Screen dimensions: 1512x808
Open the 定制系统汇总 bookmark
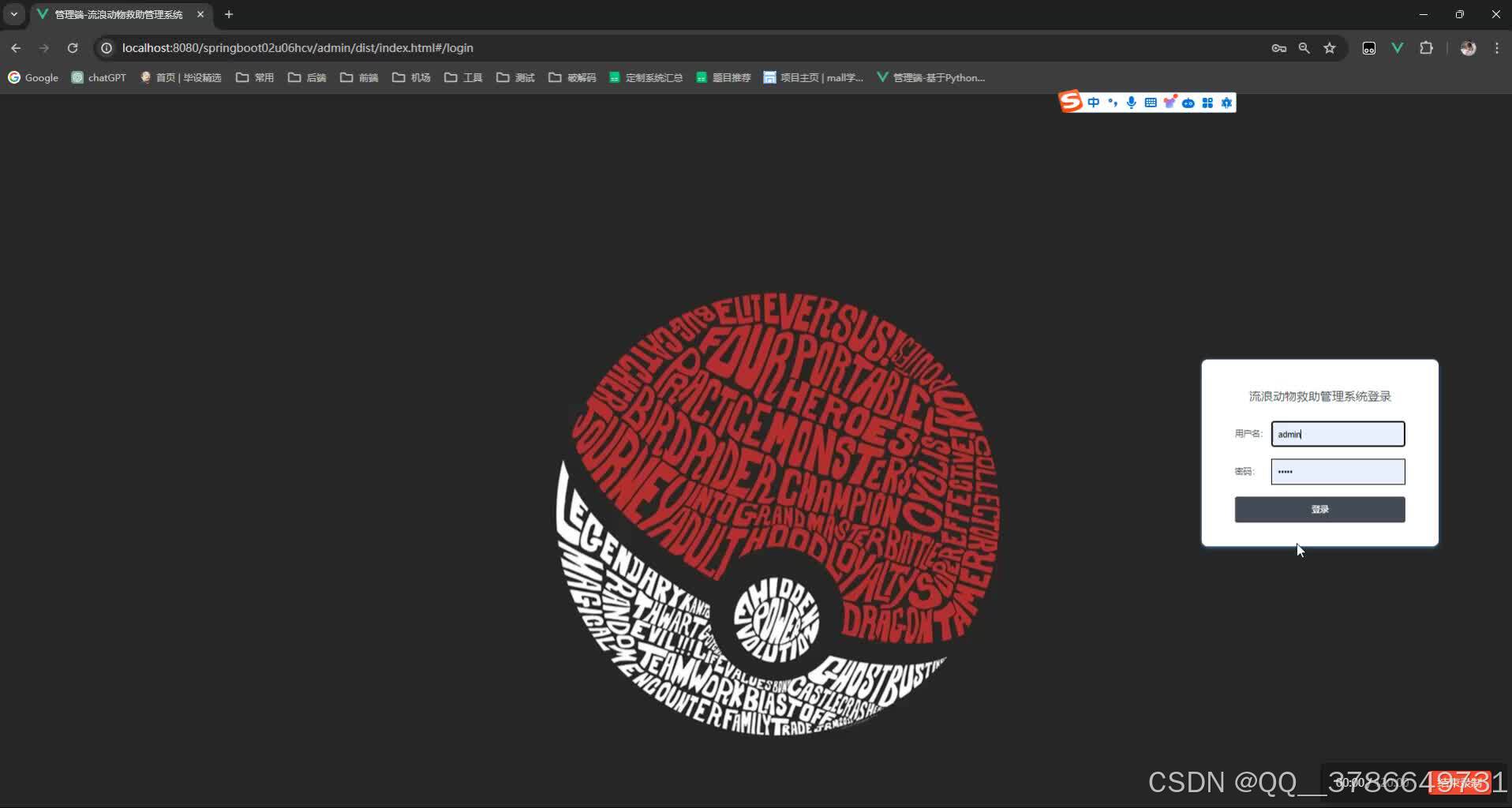(646, 77)
